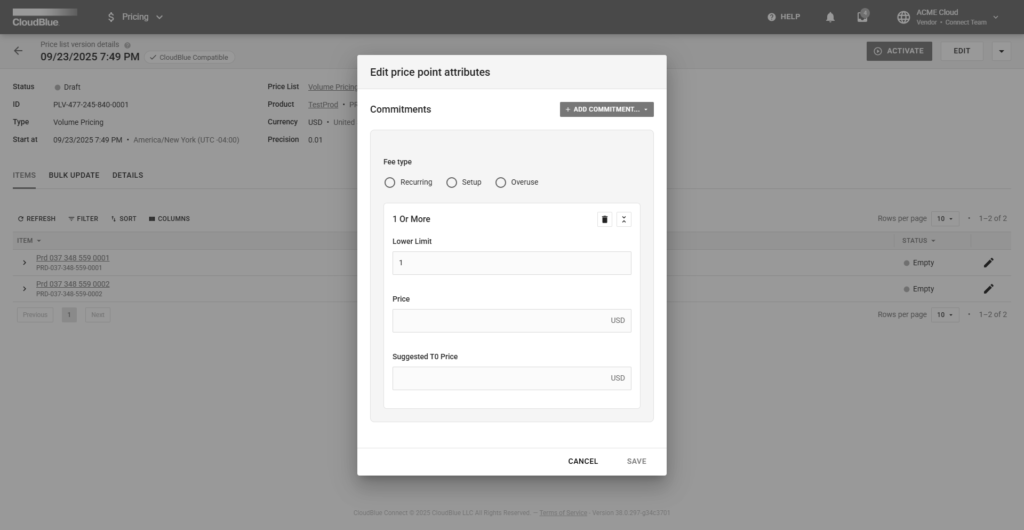Expand the Pricing module menu
The image size is (1024, 530).
click(134, 17)
